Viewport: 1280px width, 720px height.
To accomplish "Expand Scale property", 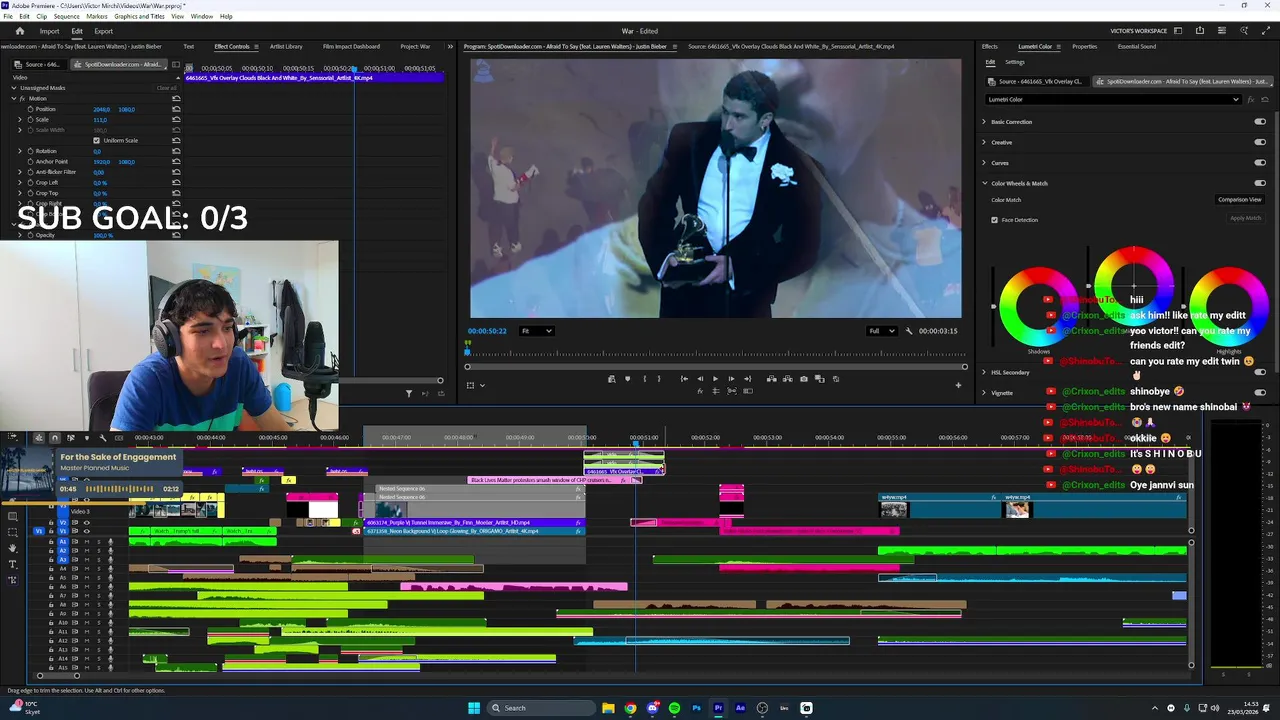I will [20, 119].
